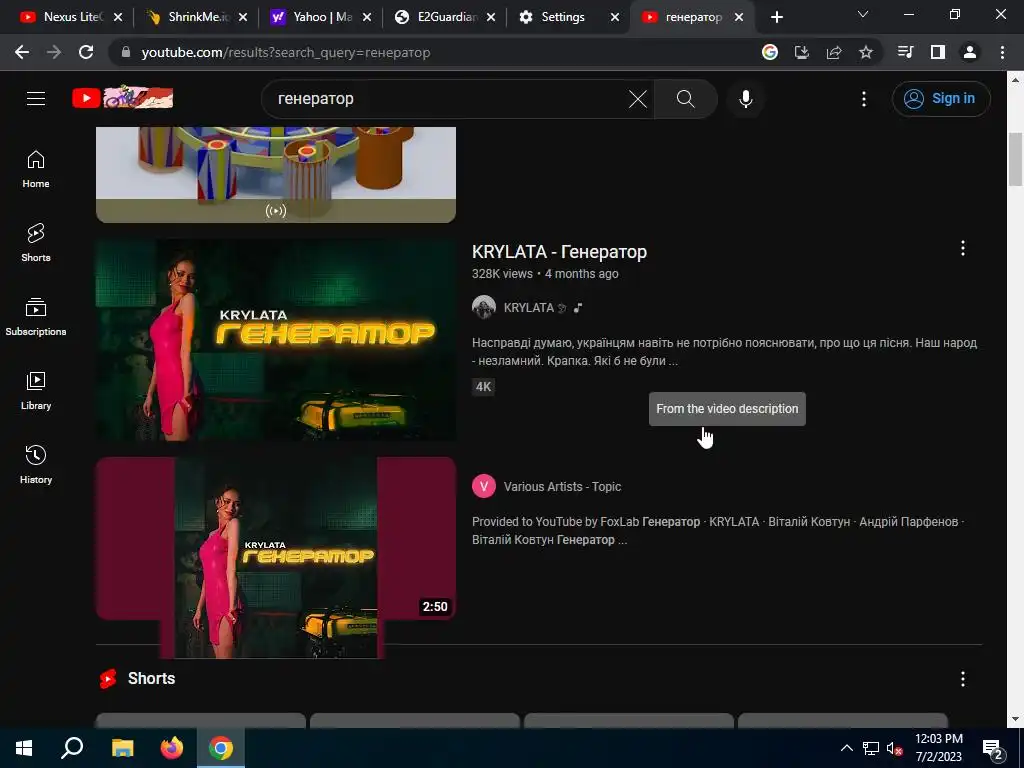This screenshot has height=768, width=1024.
Task: Open the KRYLATA channel name link
Action: coord(528,308)
